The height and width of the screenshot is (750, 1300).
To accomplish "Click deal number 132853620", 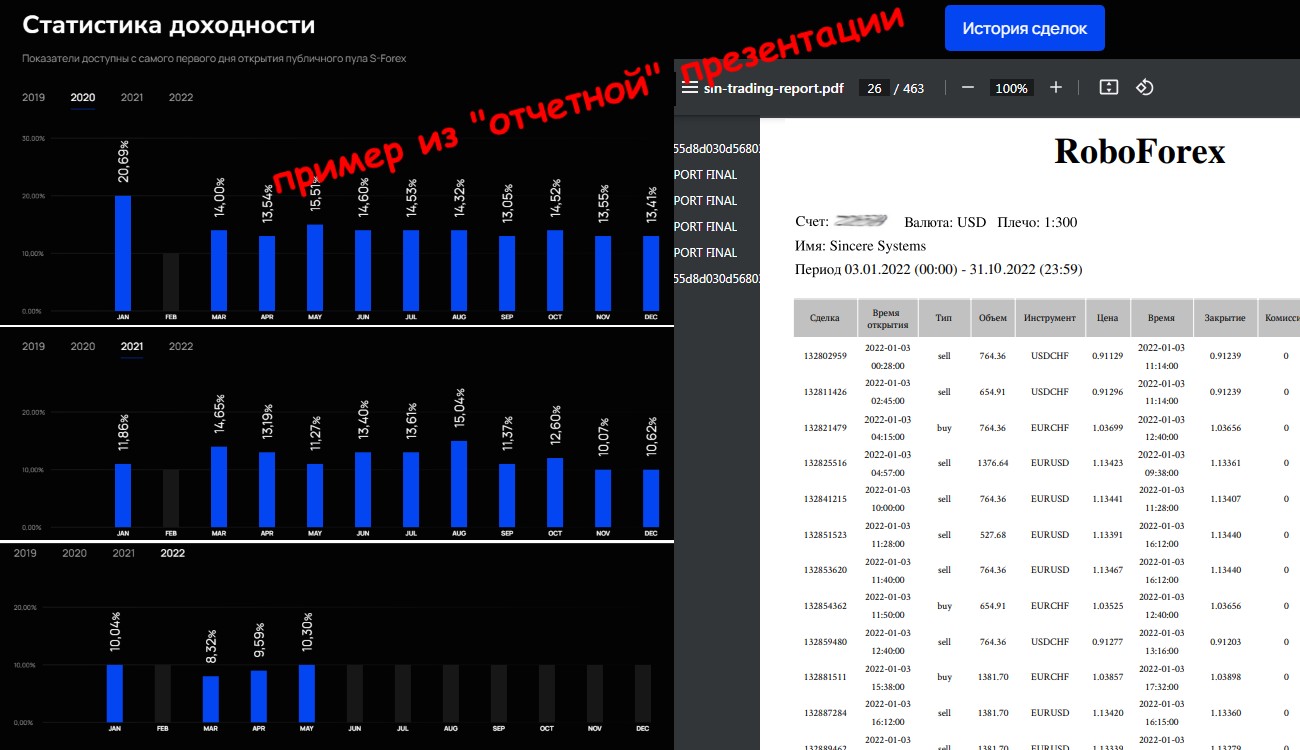I will tap(825, 570).
